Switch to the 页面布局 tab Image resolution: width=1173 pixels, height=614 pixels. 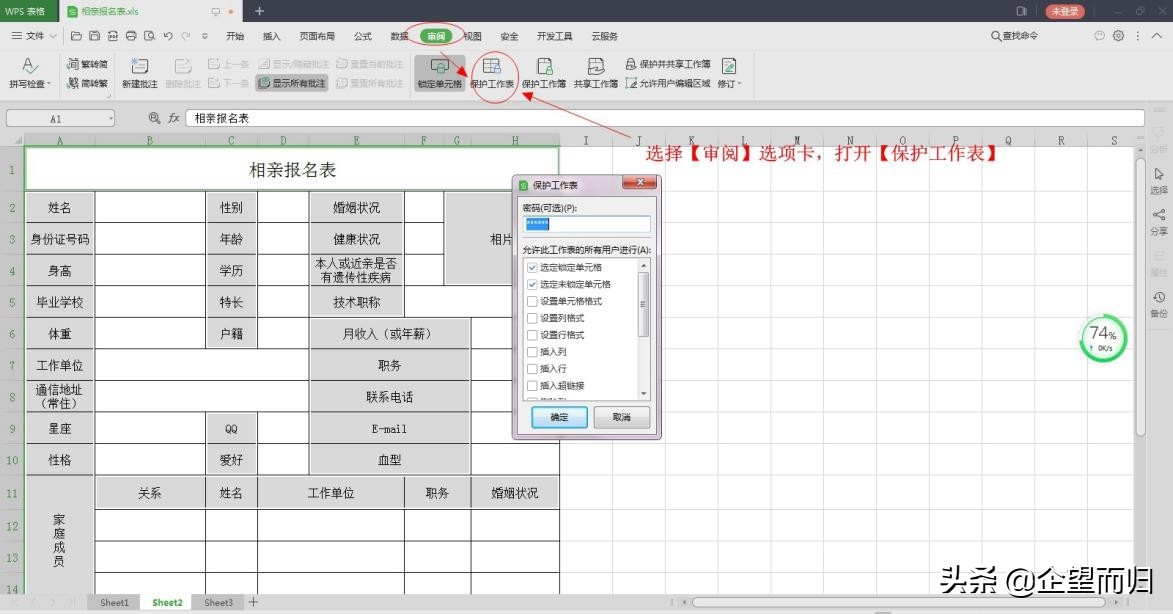coord(317,36)
